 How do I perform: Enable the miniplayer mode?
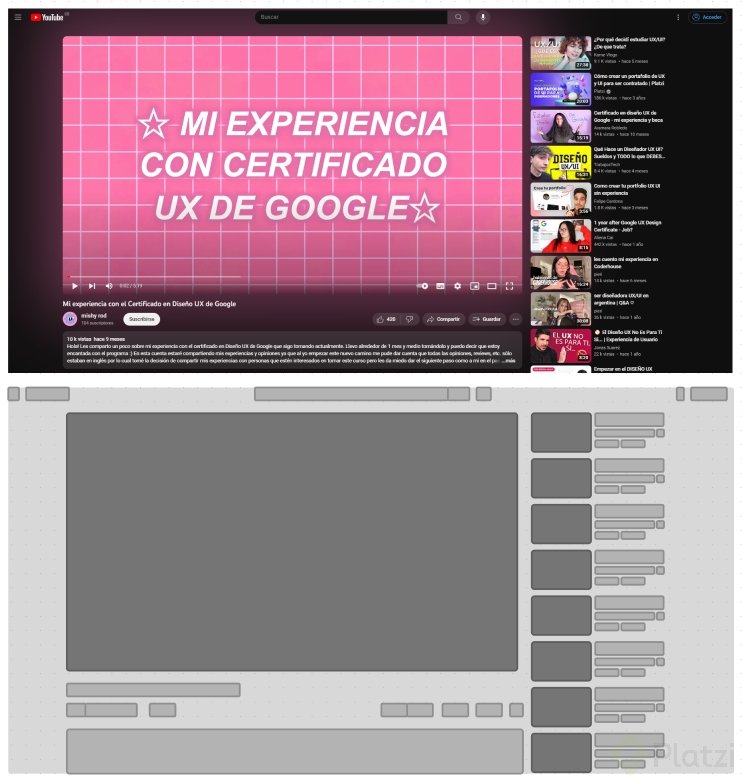click(x=474, y=286)
